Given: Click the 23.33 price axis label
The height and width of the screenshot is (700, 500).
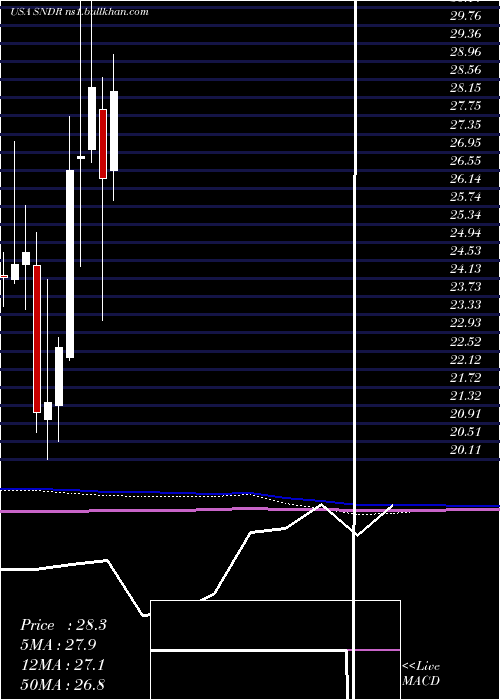Looking at the screenshot, I should 466,305.
